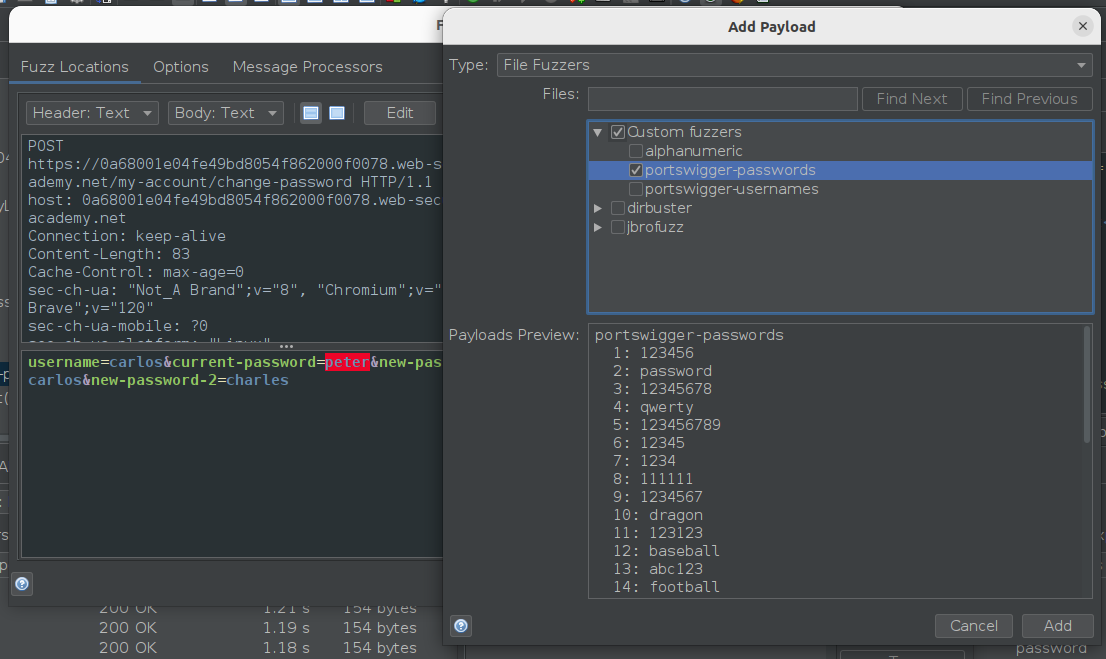Click the Payloads Preview vertical scrollbar

click(x=1087, y=385)
